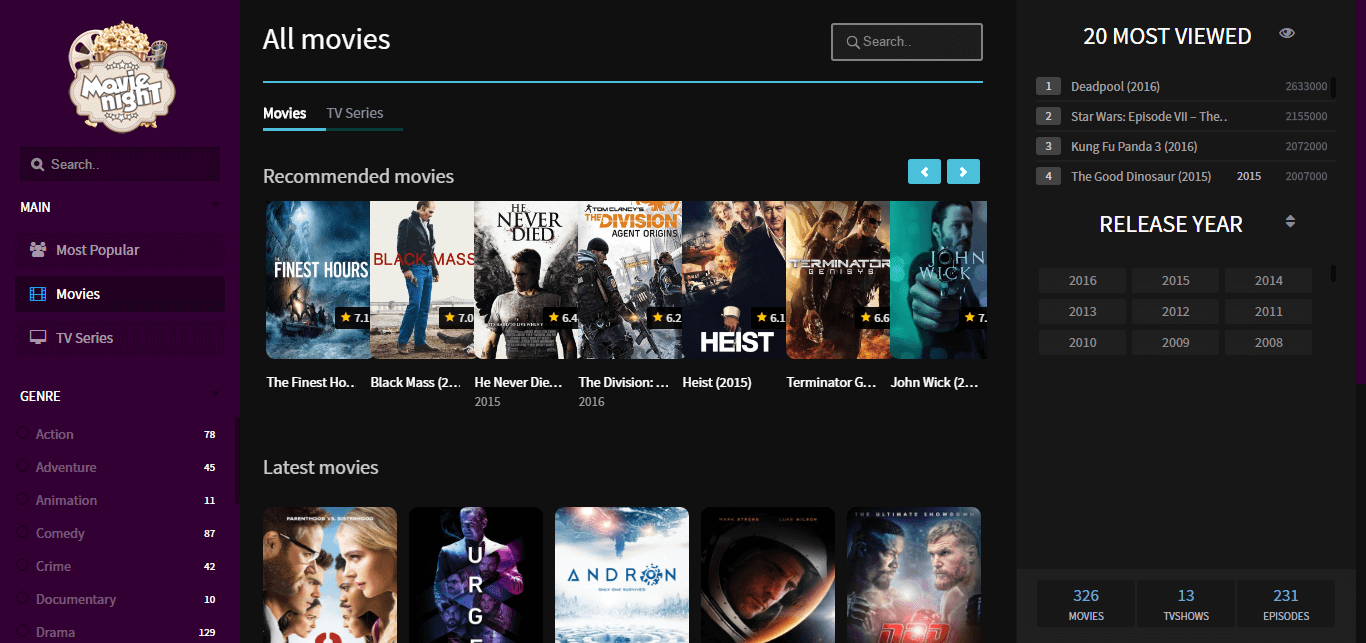
Task: Filter by release year 2011
Action: point(1268,312)
